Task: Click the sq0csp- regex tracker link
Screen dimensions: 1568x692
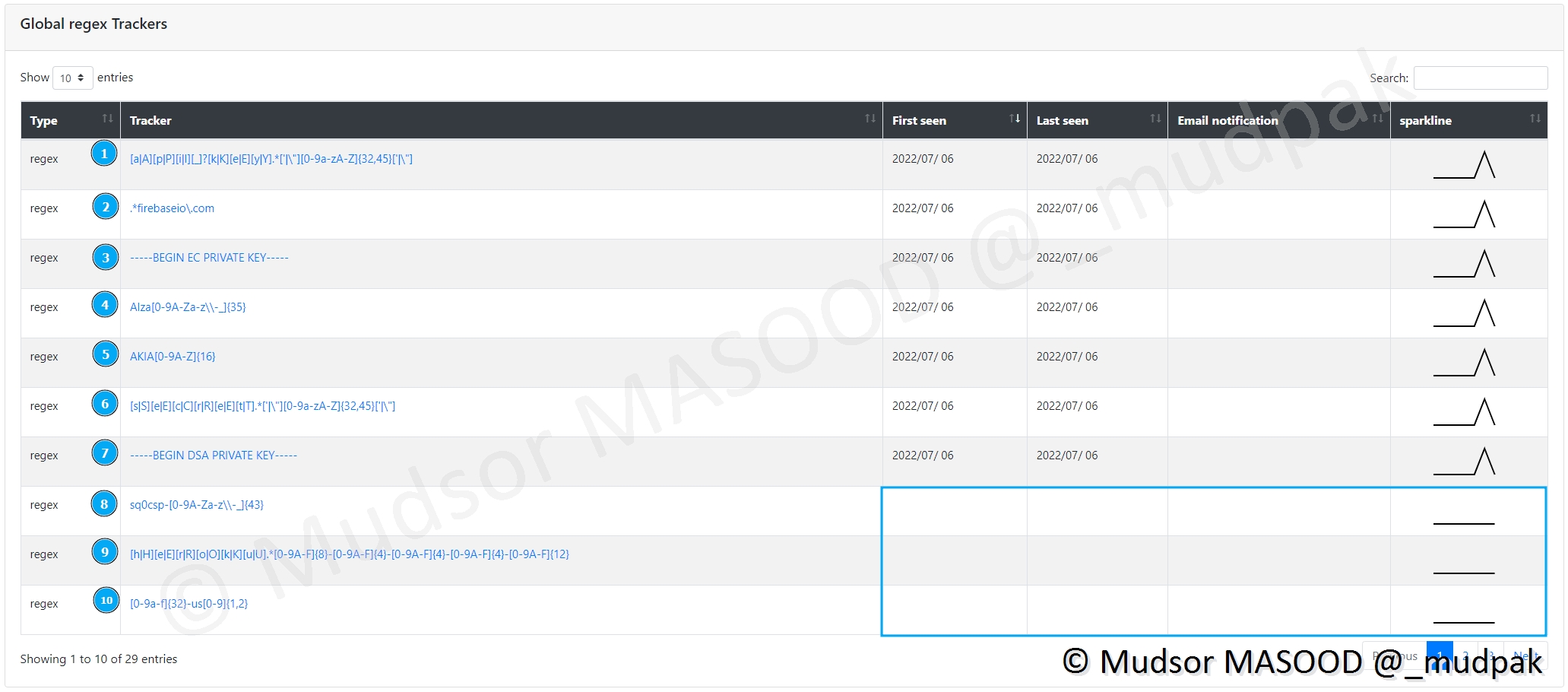Action: point(197,505)
